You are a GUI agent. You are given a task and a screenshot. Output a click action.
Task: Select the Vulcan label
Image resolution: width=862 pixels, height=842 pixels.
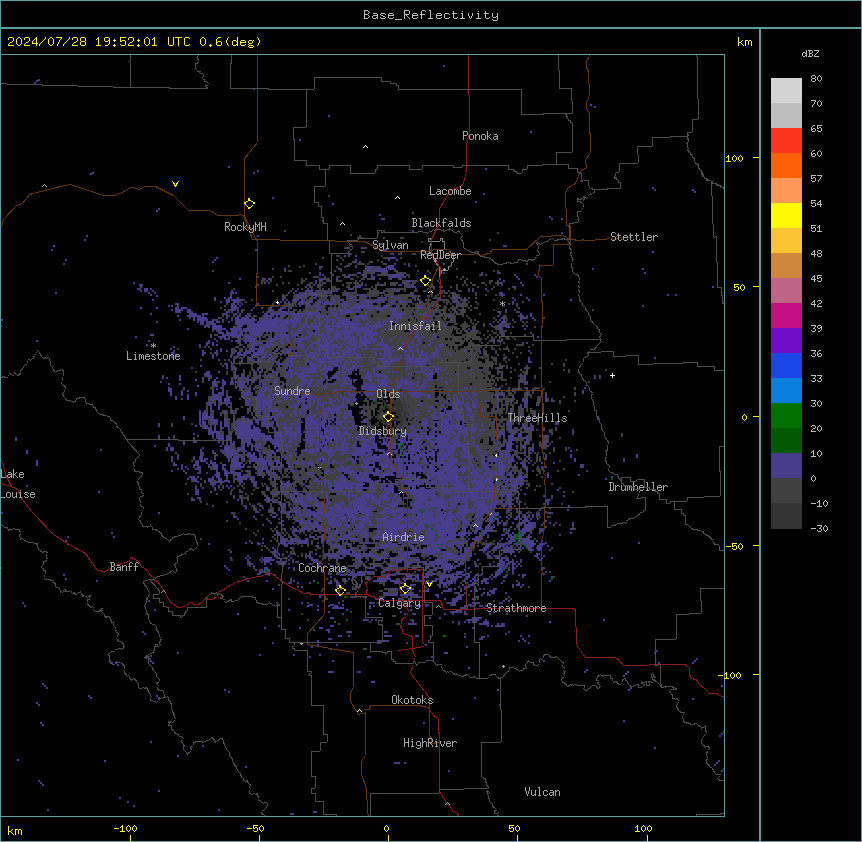(x=542, y=792)
